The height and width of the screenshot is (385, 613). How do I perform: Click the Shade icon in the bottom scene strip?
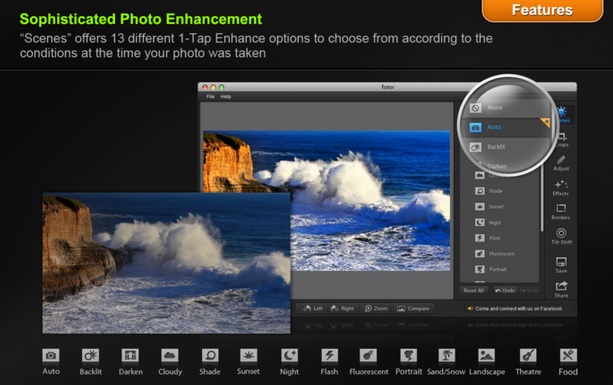tap(210, 355)
